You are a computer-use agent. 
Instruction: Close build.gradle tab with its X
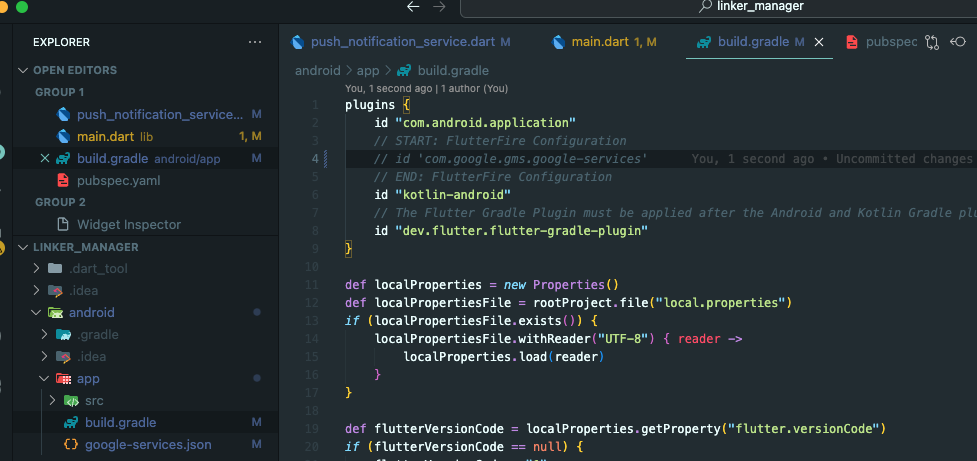[819, 42]
